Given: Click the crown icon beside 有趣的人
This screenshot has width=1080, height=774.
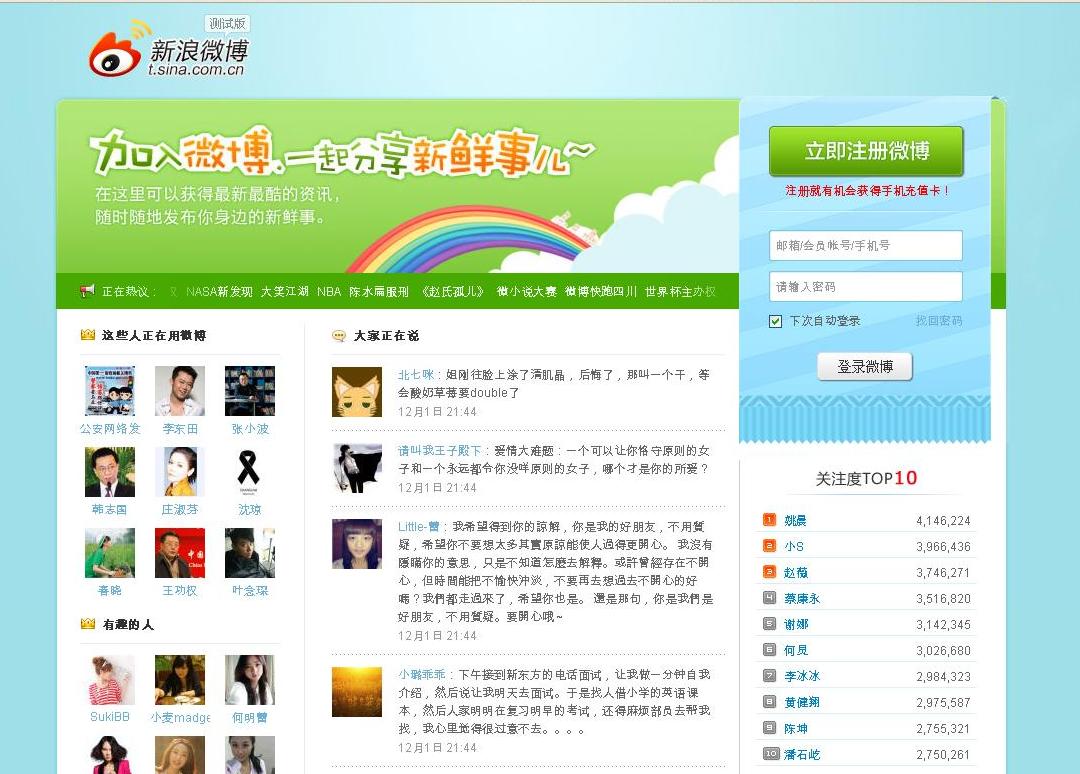Looking at the screenshot, I should 88,624.
